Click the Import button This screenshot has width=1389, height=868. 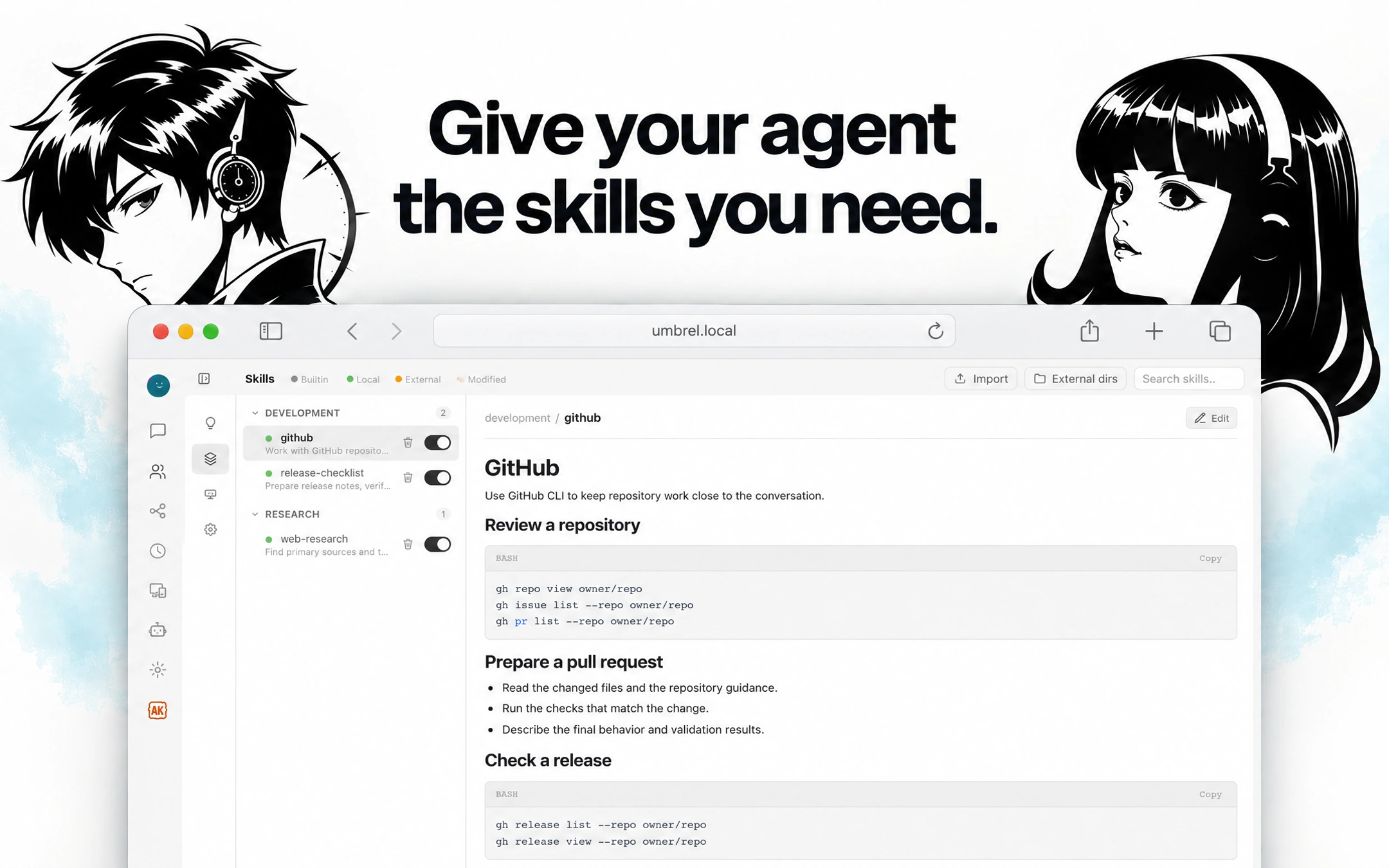pyautogui.click(x=981, y=379)
